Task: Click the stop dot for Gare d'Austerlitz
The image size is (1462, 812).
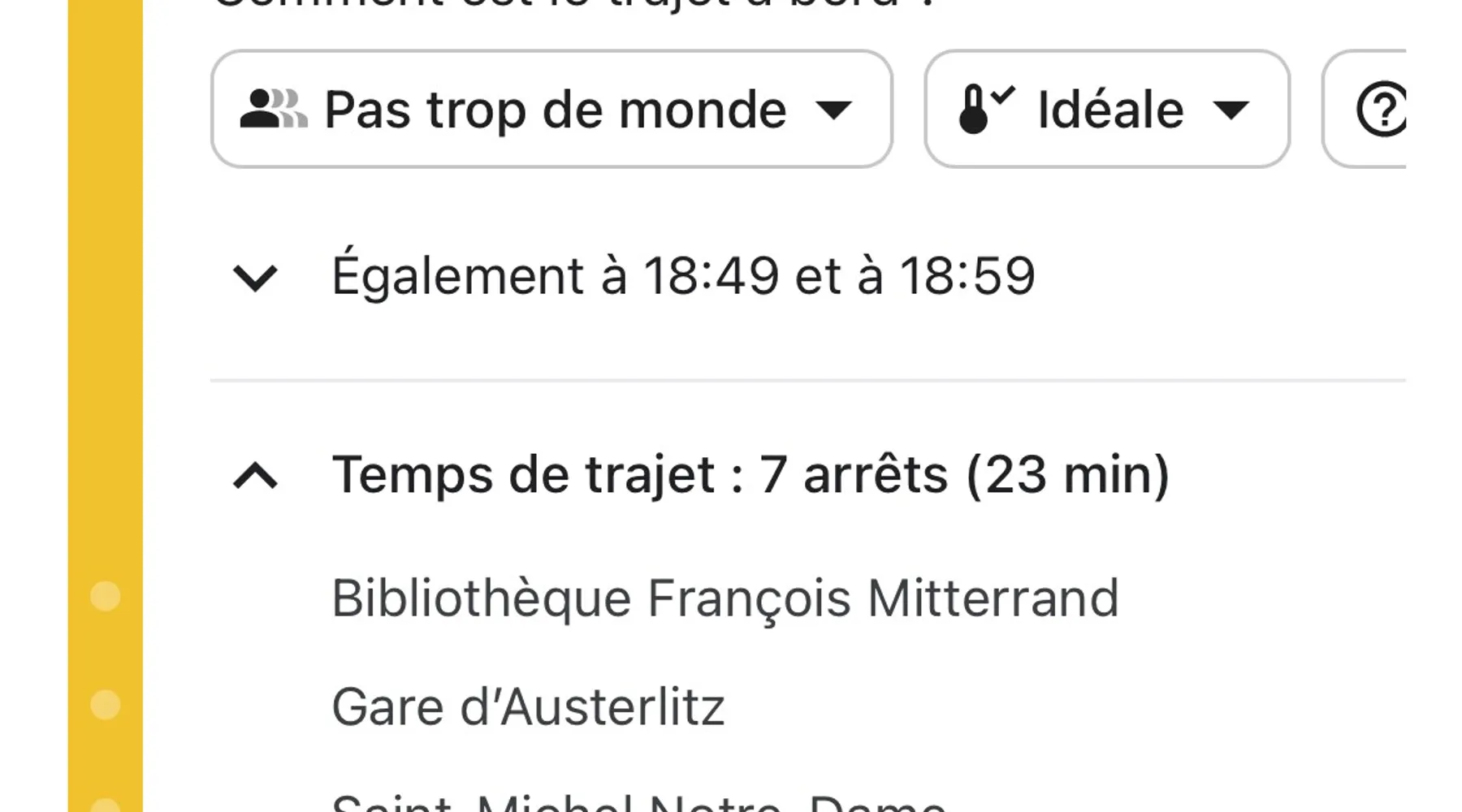Action: click(x=105, y=705)
